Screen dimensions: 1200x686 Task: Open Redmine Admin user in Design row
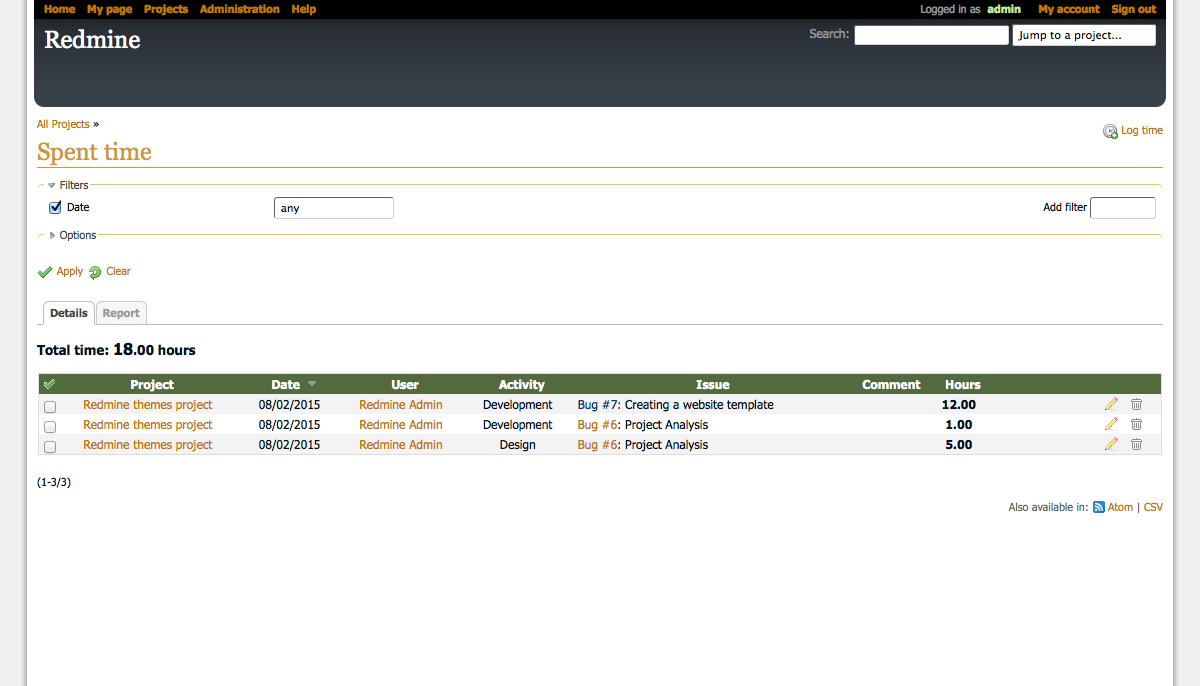401,445
